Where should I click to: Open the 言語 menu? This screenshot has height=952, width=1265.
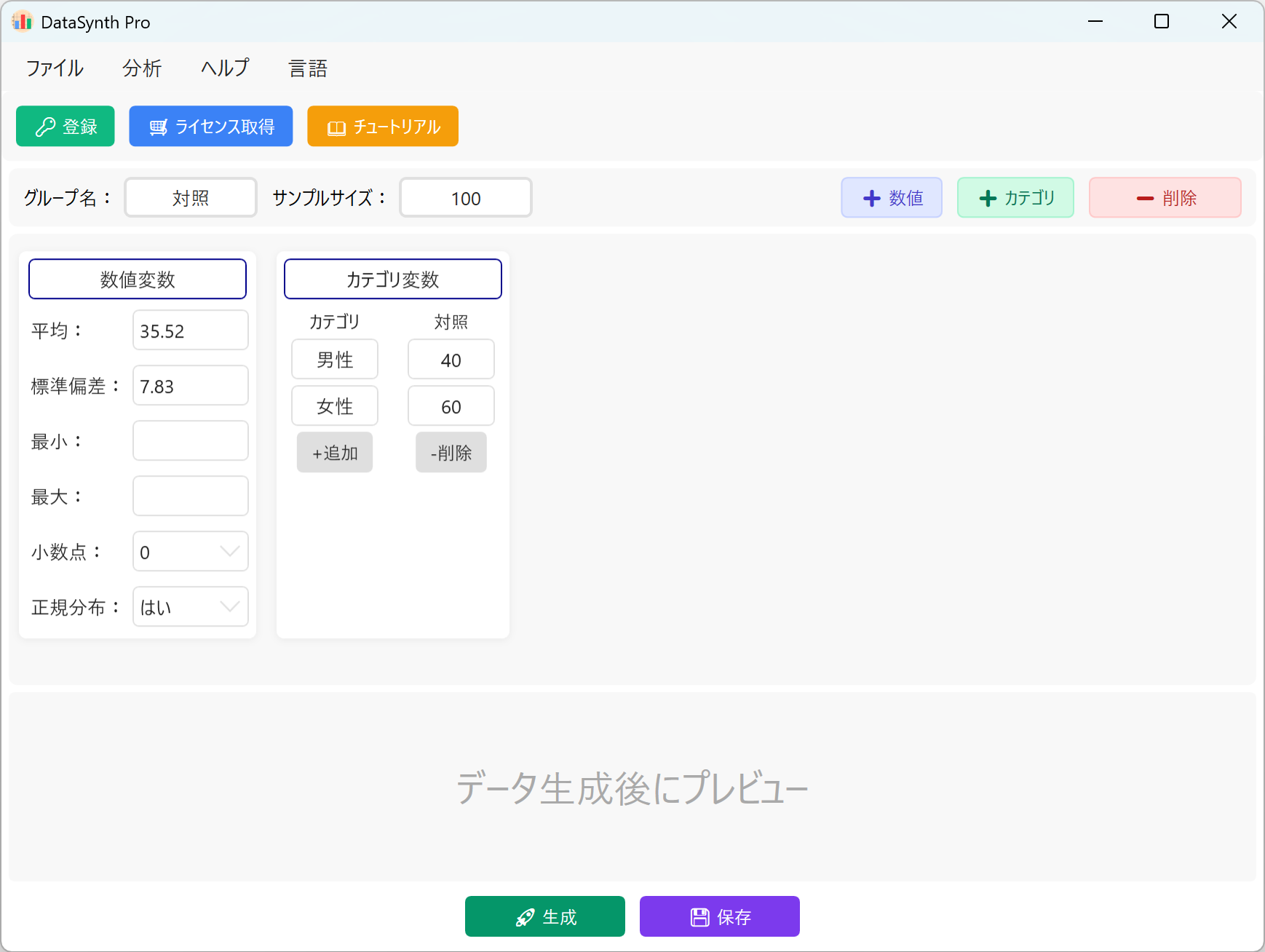[308, 68]
